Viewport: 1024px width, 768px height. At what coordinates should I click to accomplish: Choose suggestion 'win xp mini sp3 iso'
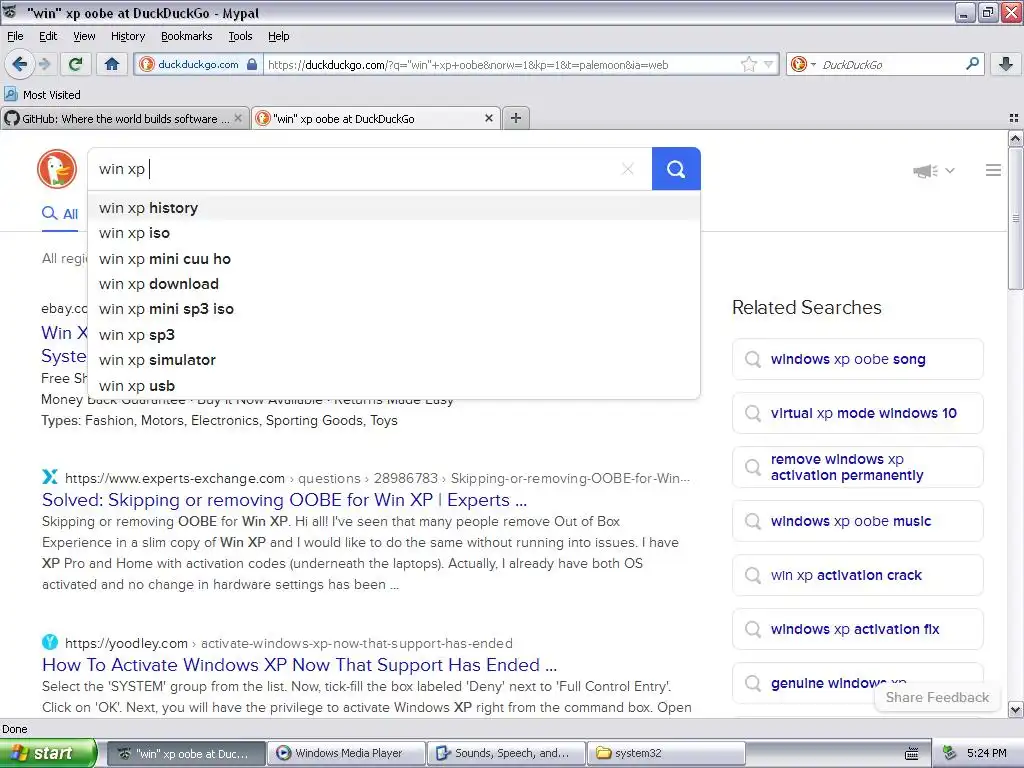tap(394, 309)
